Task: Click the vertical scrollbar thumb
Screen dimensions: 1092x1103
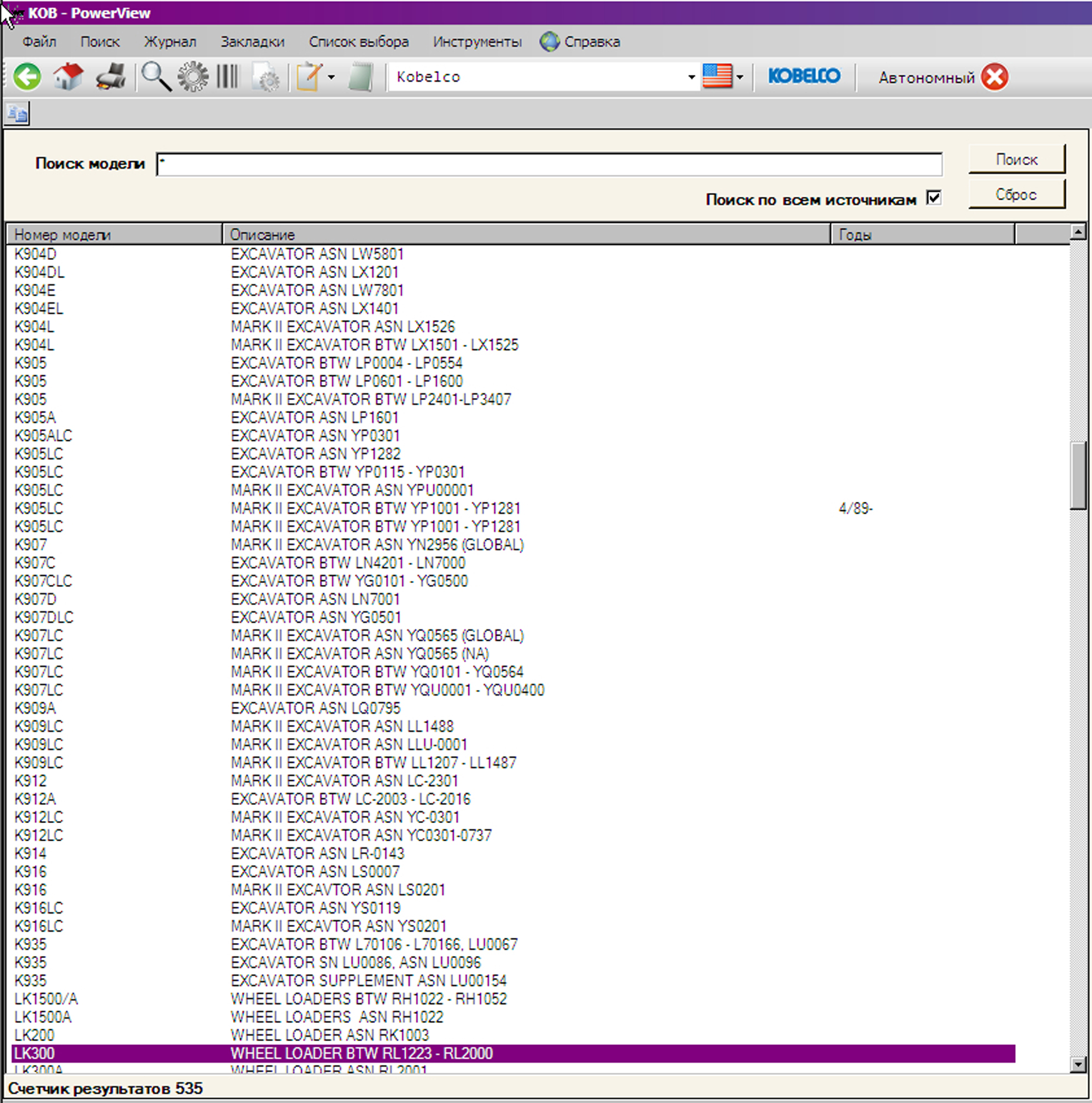Action: pyautogui.click(x=1078, y=476)
